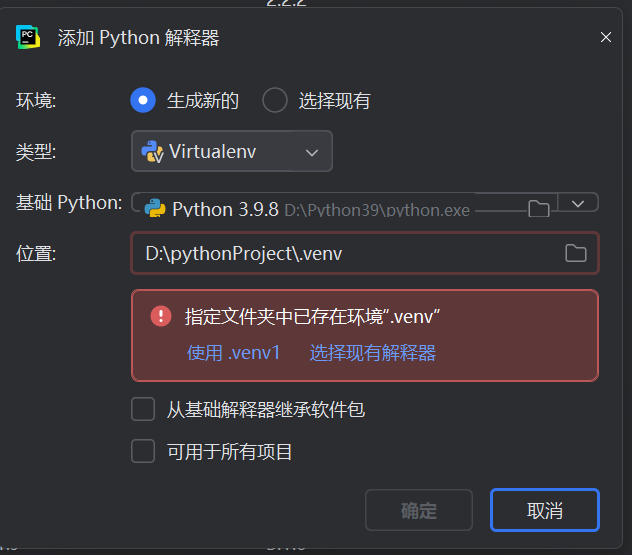Close the 添加 Python 解释器 dialog
This screenshot has height=555, width=632.
coord(606,37)
